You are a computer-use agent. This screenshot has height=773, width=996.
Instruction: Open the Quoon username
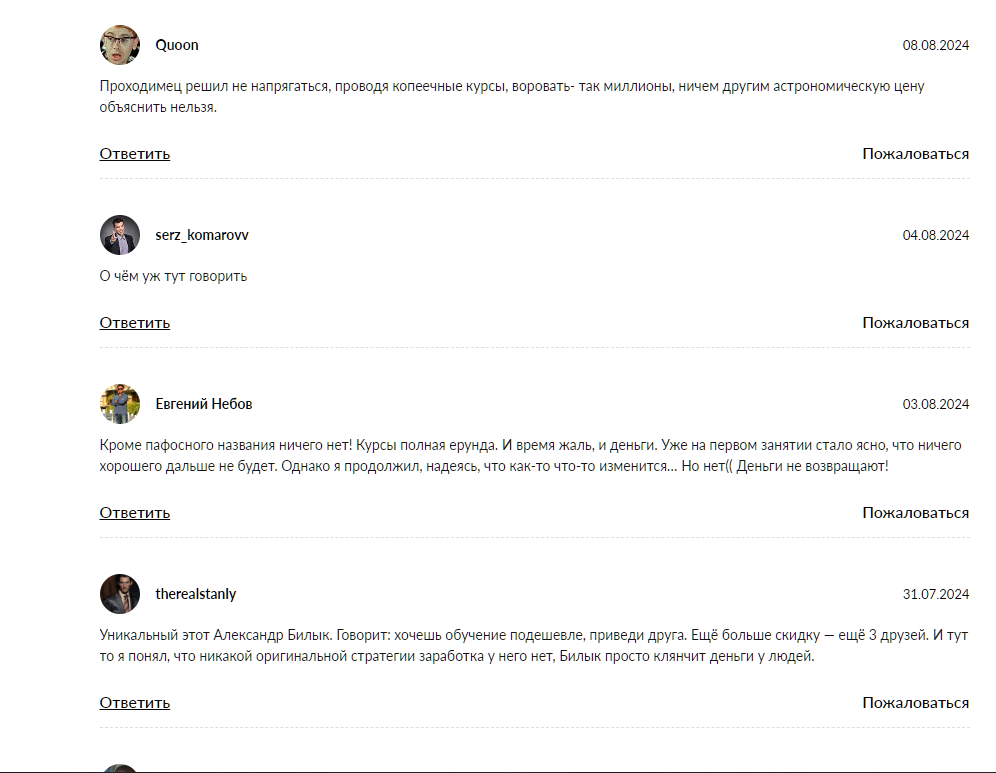pyautogui.click(x=177, y=45)
